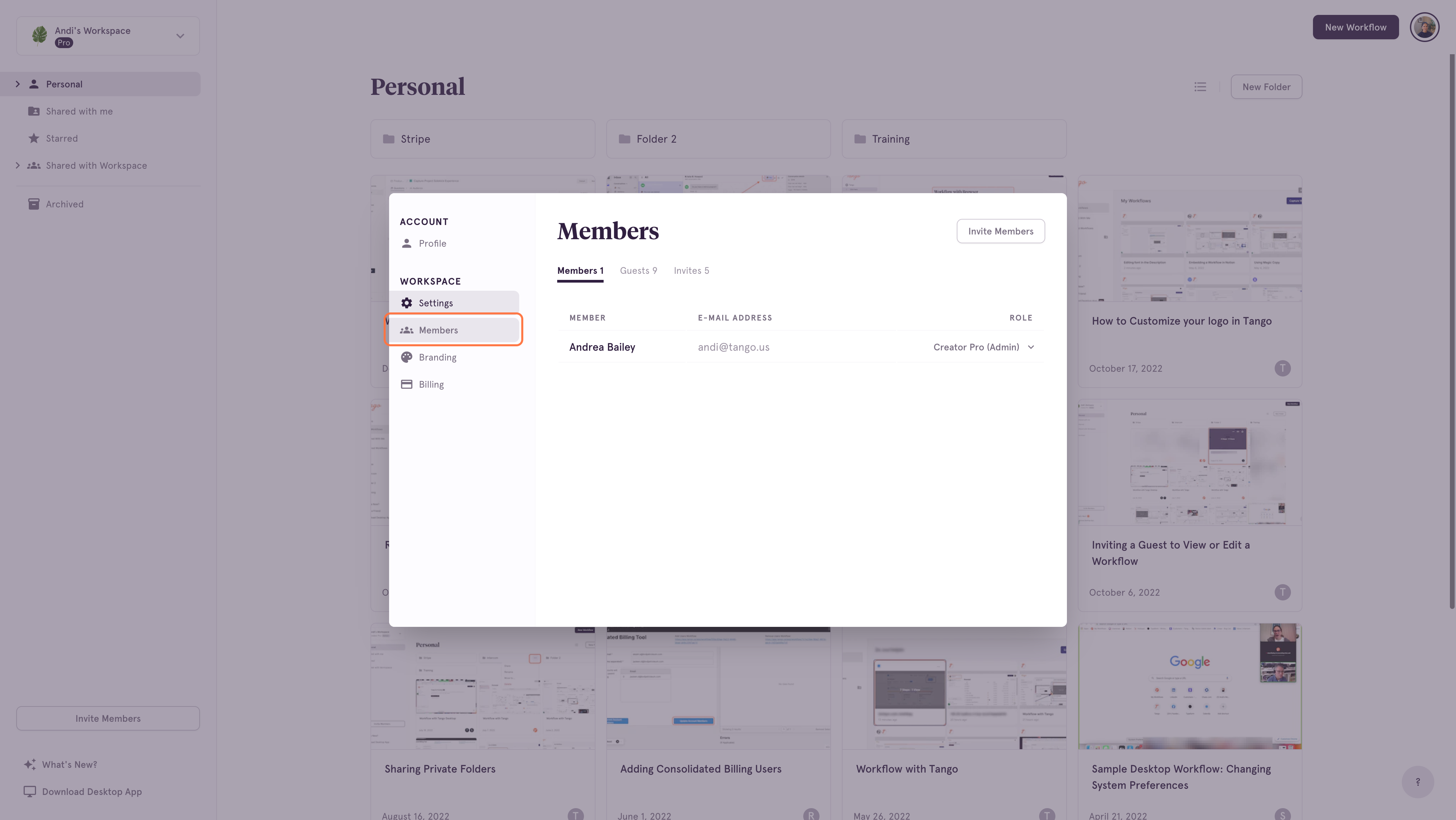Screen dimensions: 1456x820
Task: Click Download Desktop App monitor icon
Action: (x=30, y=792)
